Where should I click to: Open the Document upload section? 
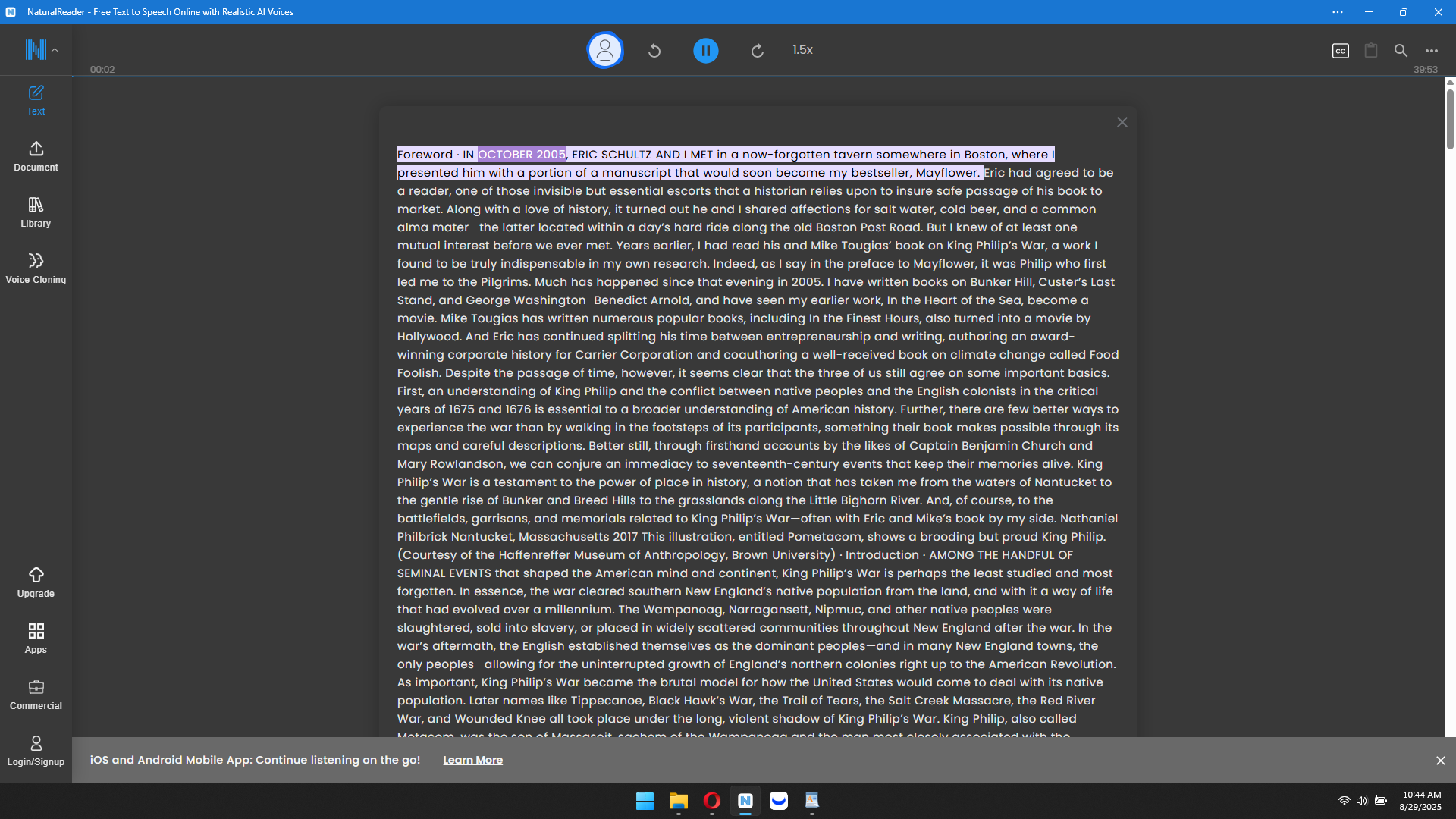36,156
